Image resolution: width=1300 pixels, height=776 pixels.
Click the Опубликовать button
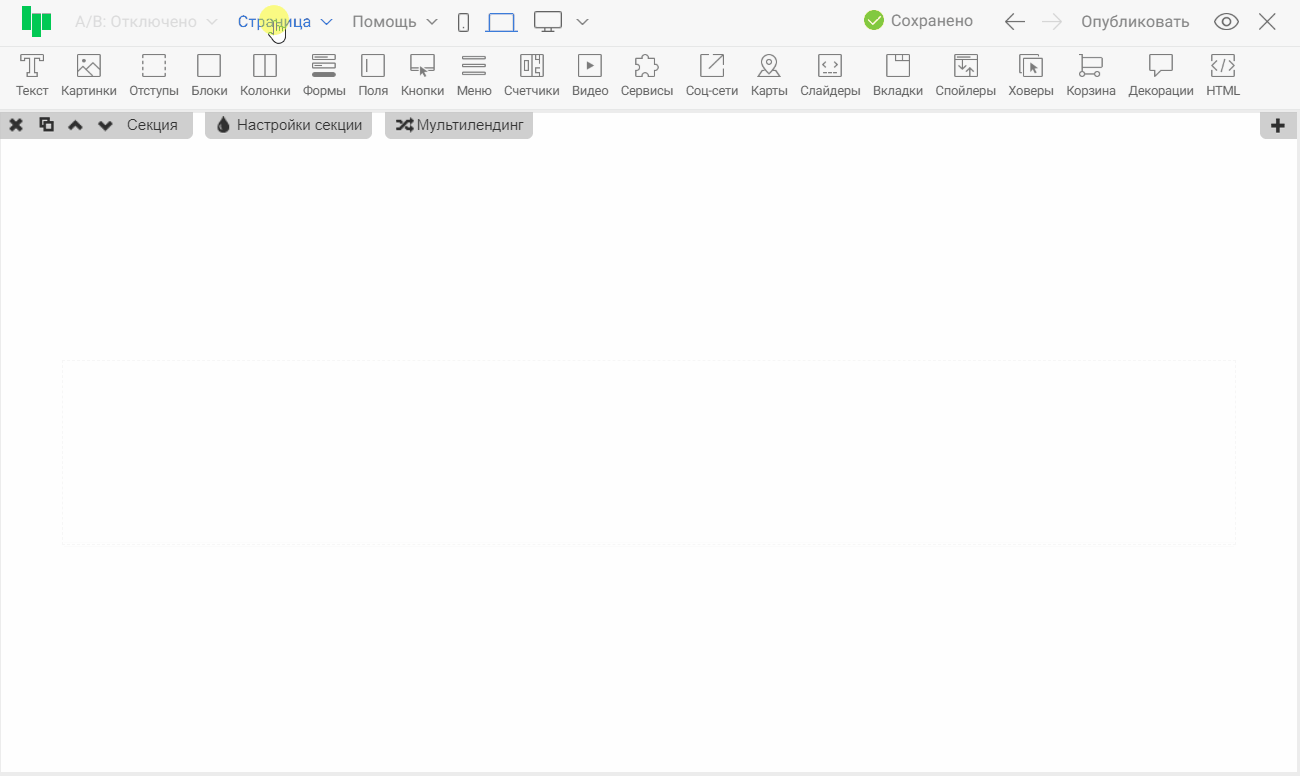(x=1135, y=22)
